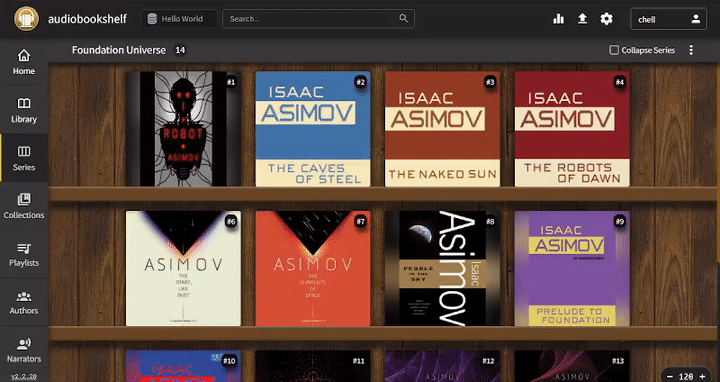Open the partially visible book #11 cover

(x=313, y=366)
